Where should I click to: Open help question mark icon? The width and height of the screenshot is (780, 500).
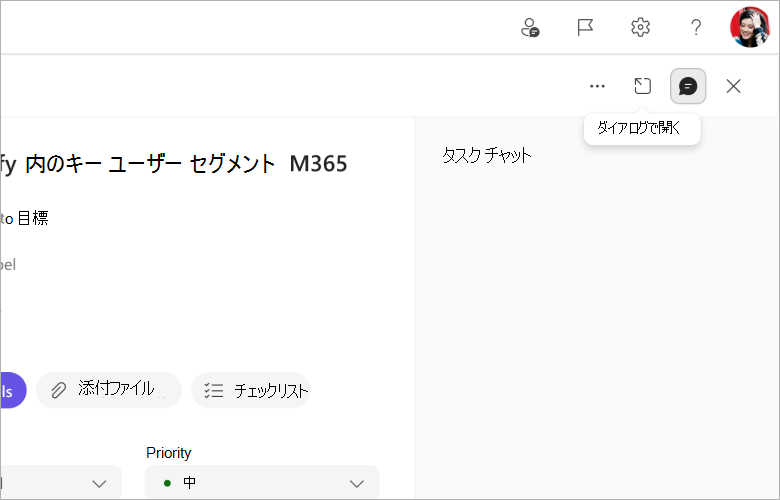(696, 27)
